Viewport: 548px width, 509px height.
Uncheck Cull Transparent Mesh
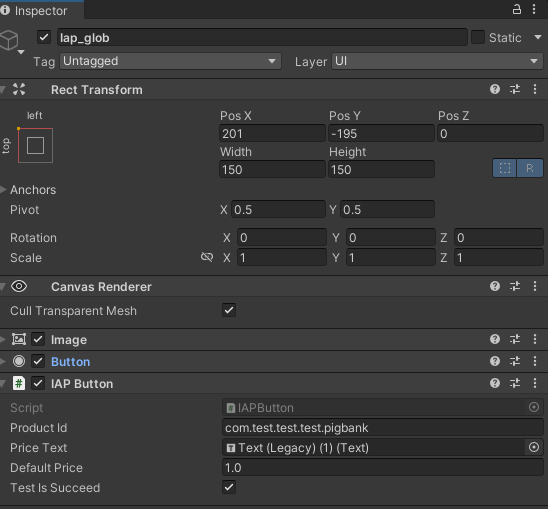click(x=229, y=310)
